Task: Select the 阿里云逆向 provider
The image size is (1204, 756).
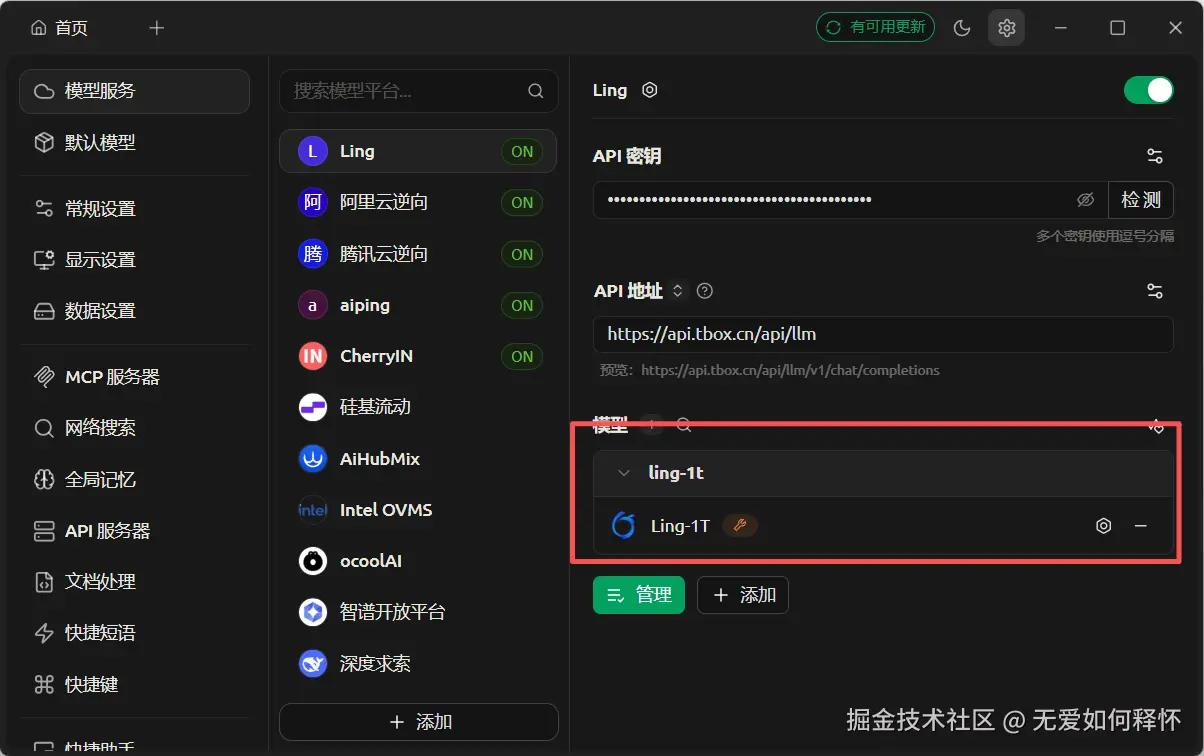Action: pyautogui.click(x=418, y=203)
